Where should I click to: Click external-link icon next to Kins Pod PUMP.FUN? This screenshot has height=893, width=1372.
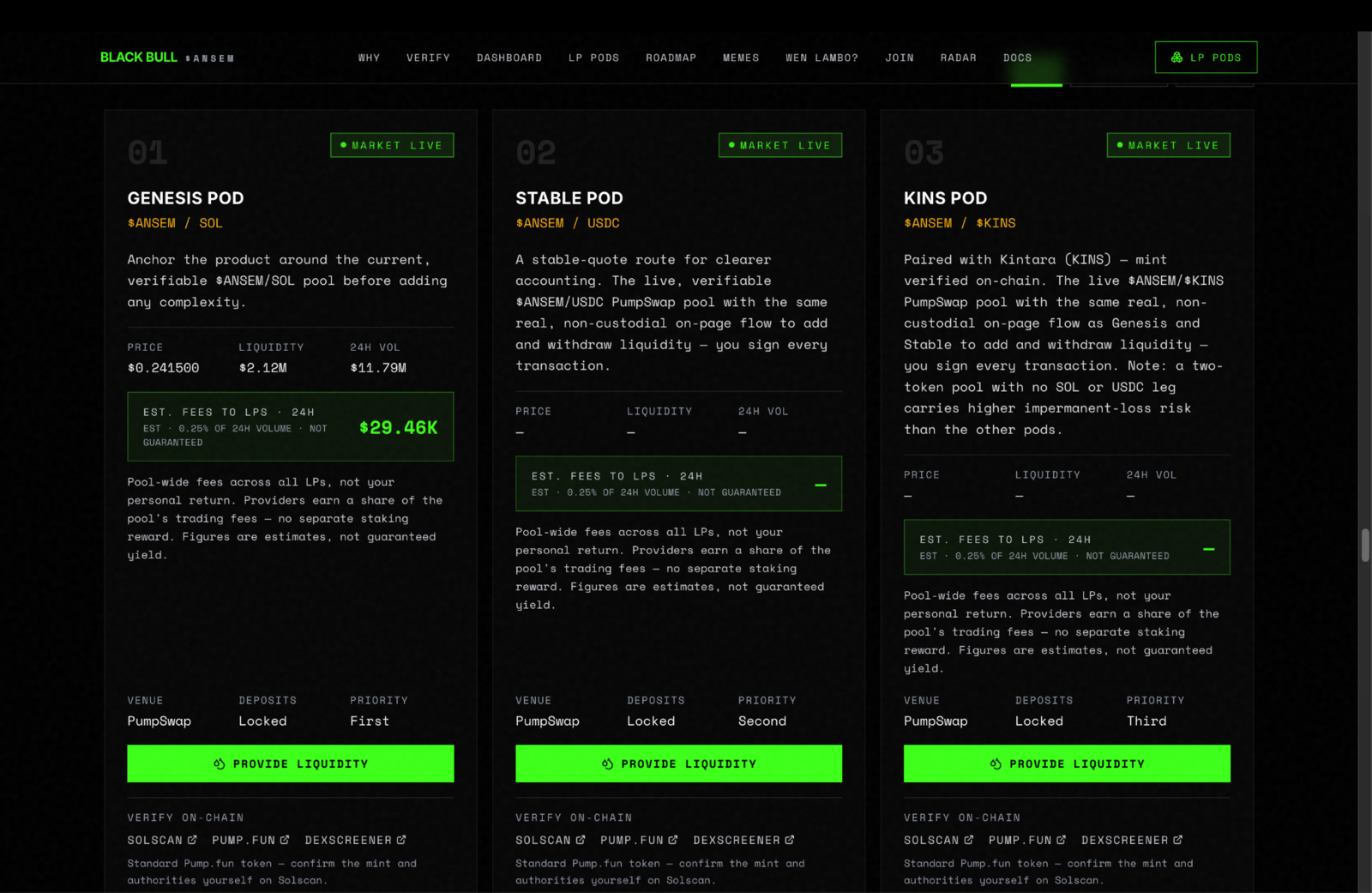coord(1062,840)
